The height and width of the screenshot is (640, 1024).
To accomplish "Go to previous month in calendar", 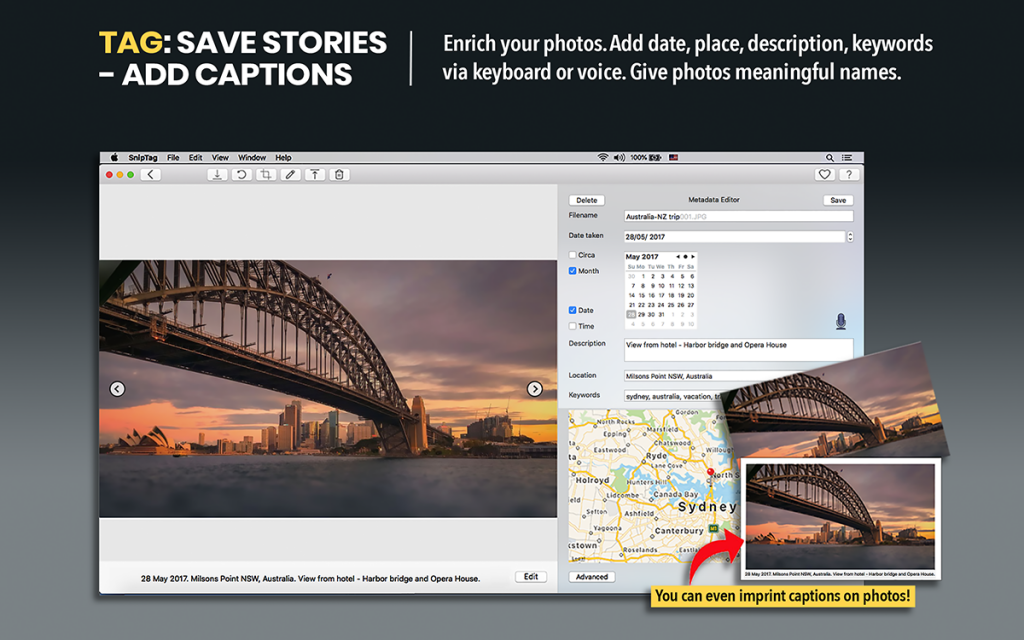I will (677, 257).
